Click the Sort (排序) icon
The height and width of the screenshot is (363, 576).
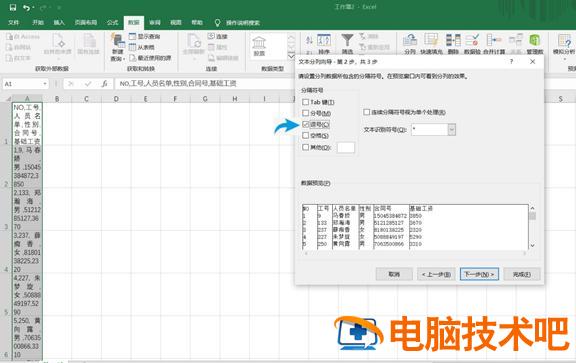(x=324, y=40)
